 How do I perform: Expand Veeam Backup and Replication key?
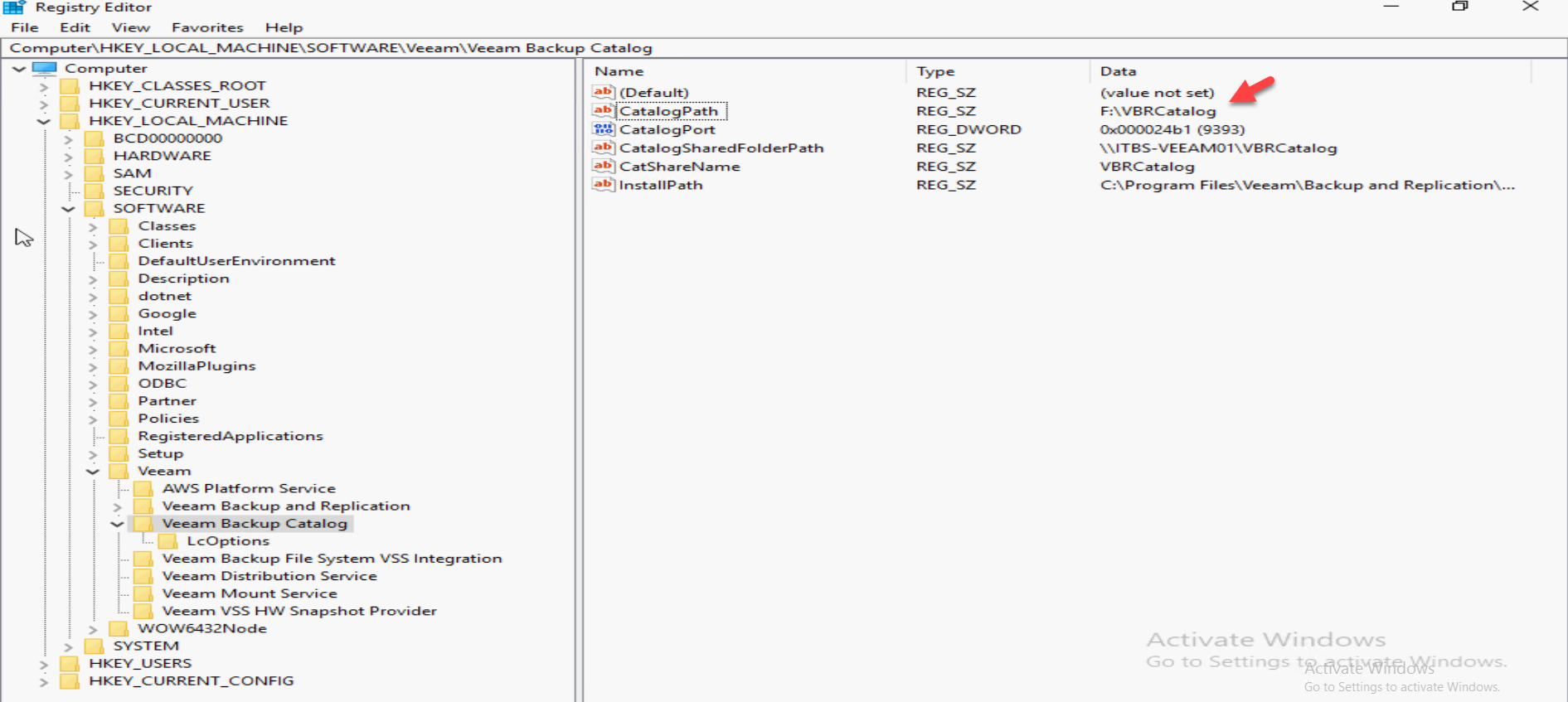coord(117,506)
